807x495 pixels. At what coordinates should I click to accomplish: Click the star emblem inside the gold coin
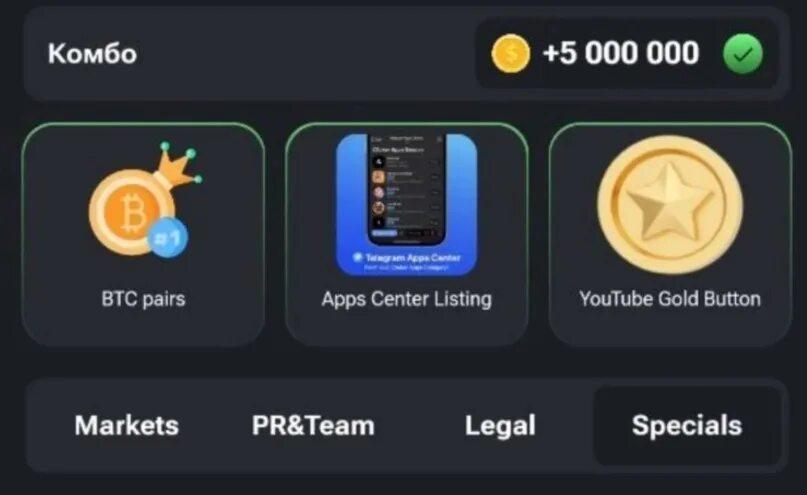[x=670, y=202]
